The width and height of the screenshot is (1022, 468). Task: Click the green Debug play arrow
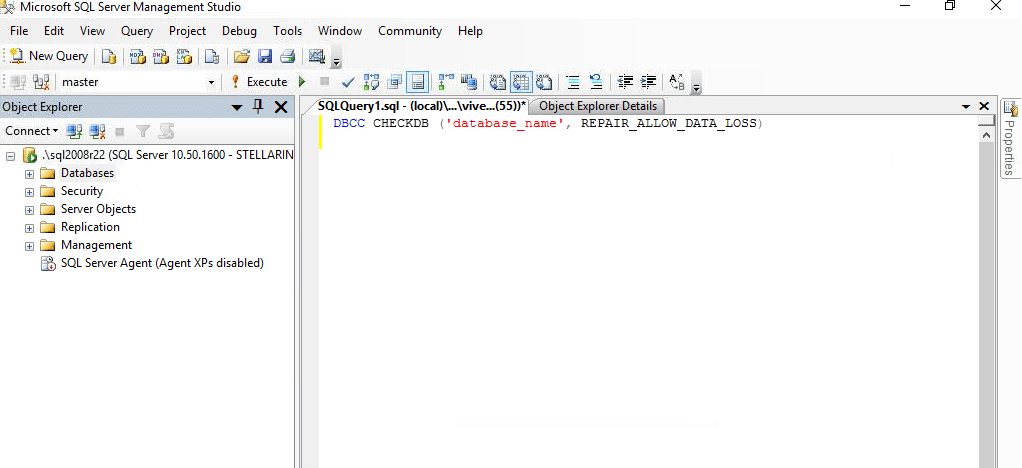click(x=302, y=82)
